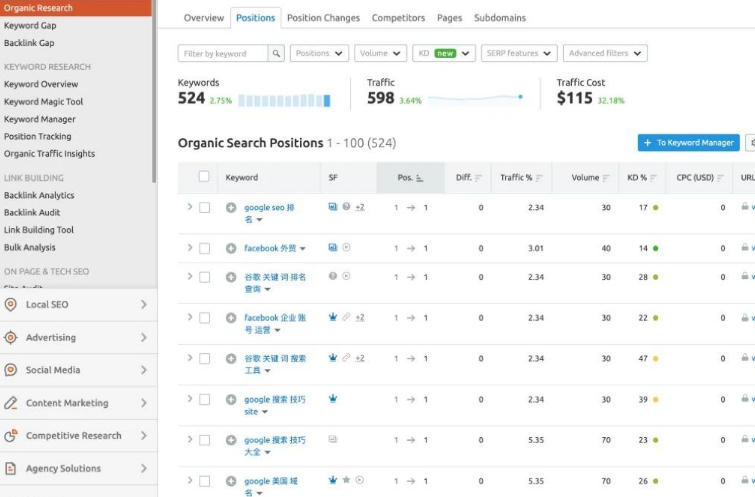Add 'google seo 排名' keyword with plus icon
The height and width of the screenshot is (497, 755).
coord(231,208)
